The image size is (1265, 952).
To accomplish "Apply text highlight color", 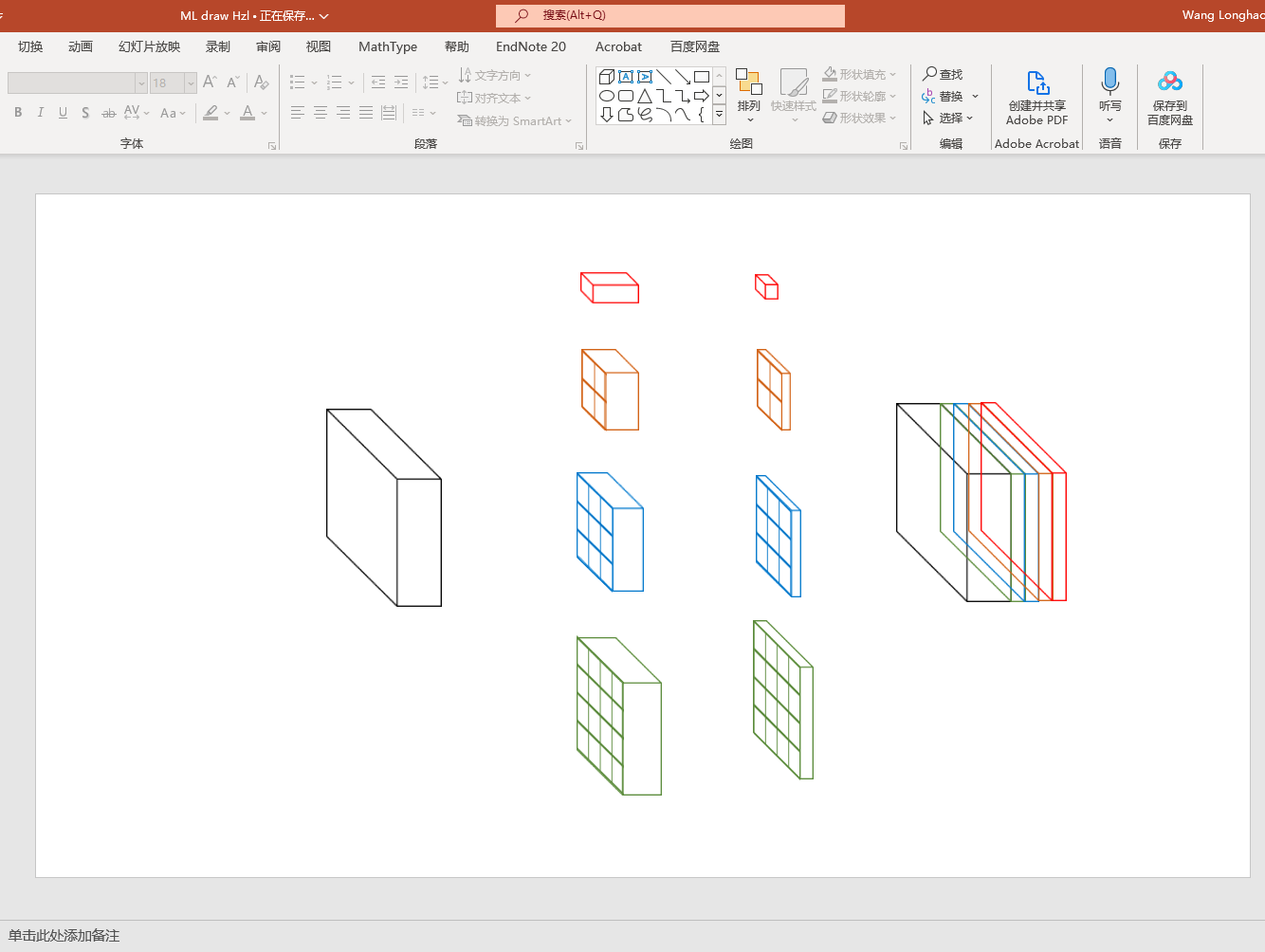I will tap(211, 113).
